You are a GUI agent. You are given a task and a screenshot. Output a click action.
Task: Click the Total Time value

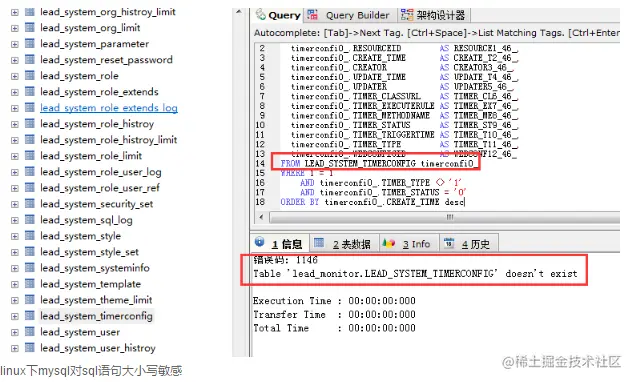(x=382, y=328)
